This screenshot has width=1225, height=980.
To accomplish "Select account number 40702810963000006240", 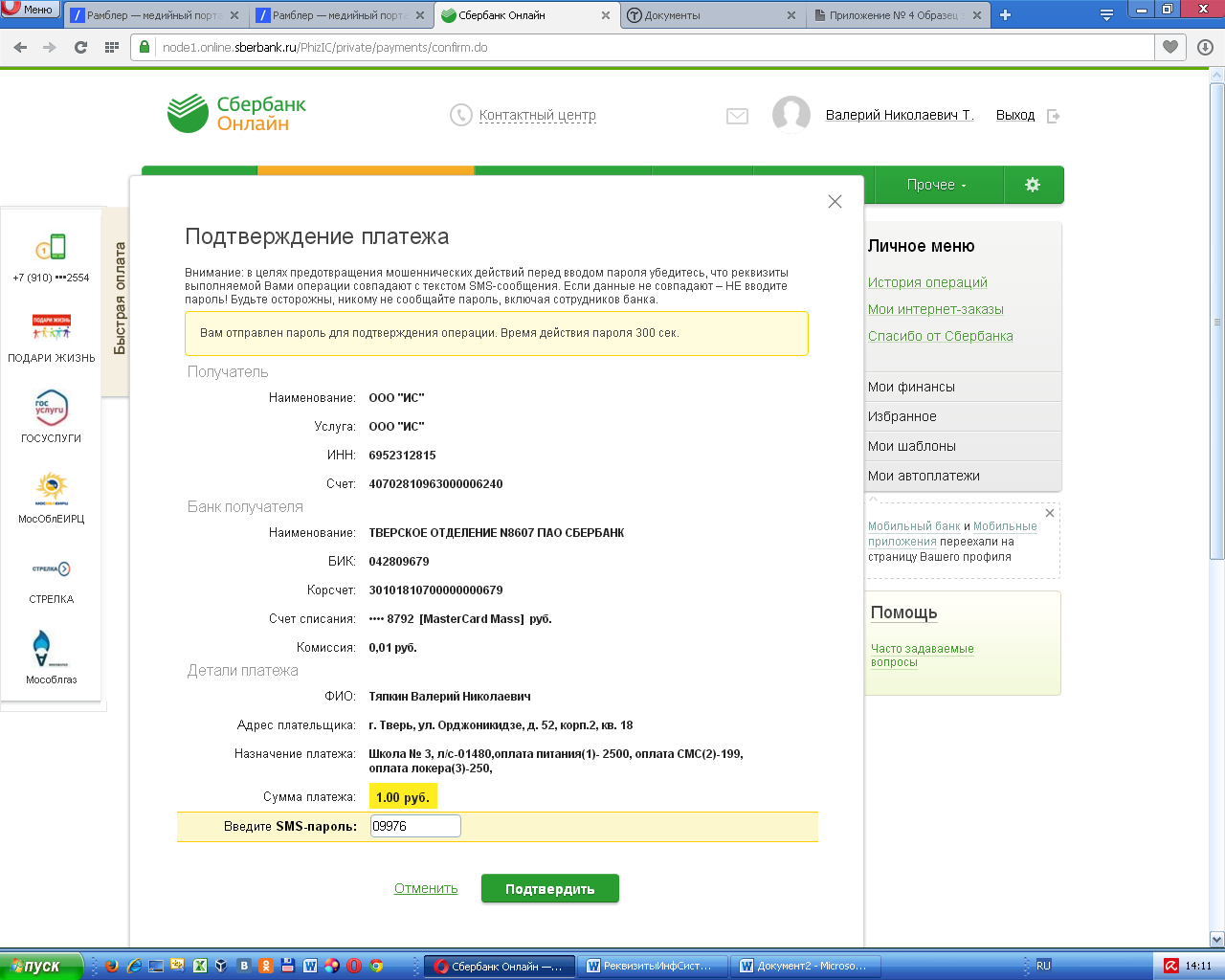I will (x=435, y=484).
